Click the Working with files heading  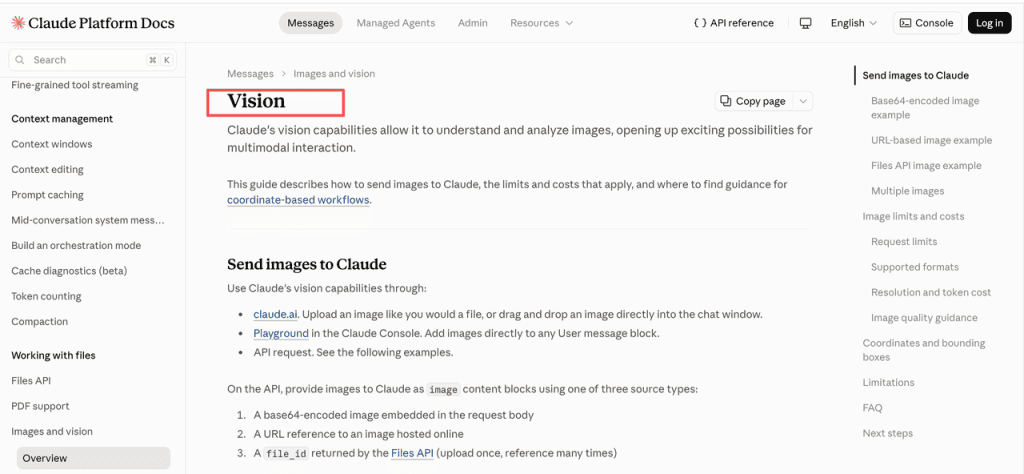[x=53, y=356]
